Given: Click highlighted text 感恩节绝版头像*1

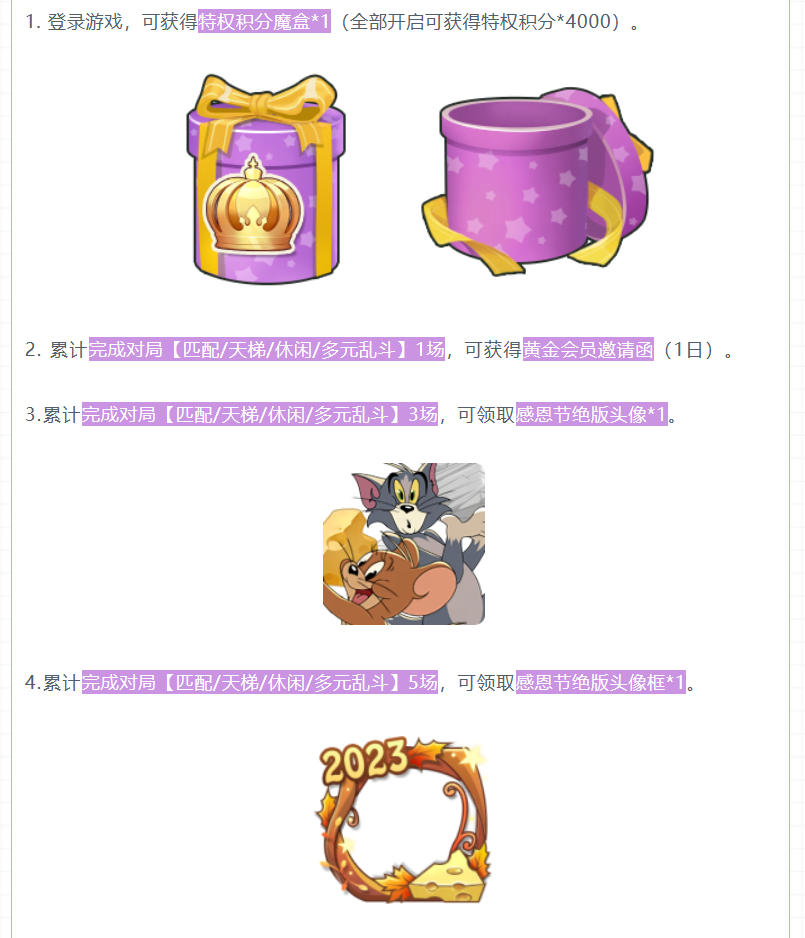Looking at the screenshot, I should [x=591, y=415].
